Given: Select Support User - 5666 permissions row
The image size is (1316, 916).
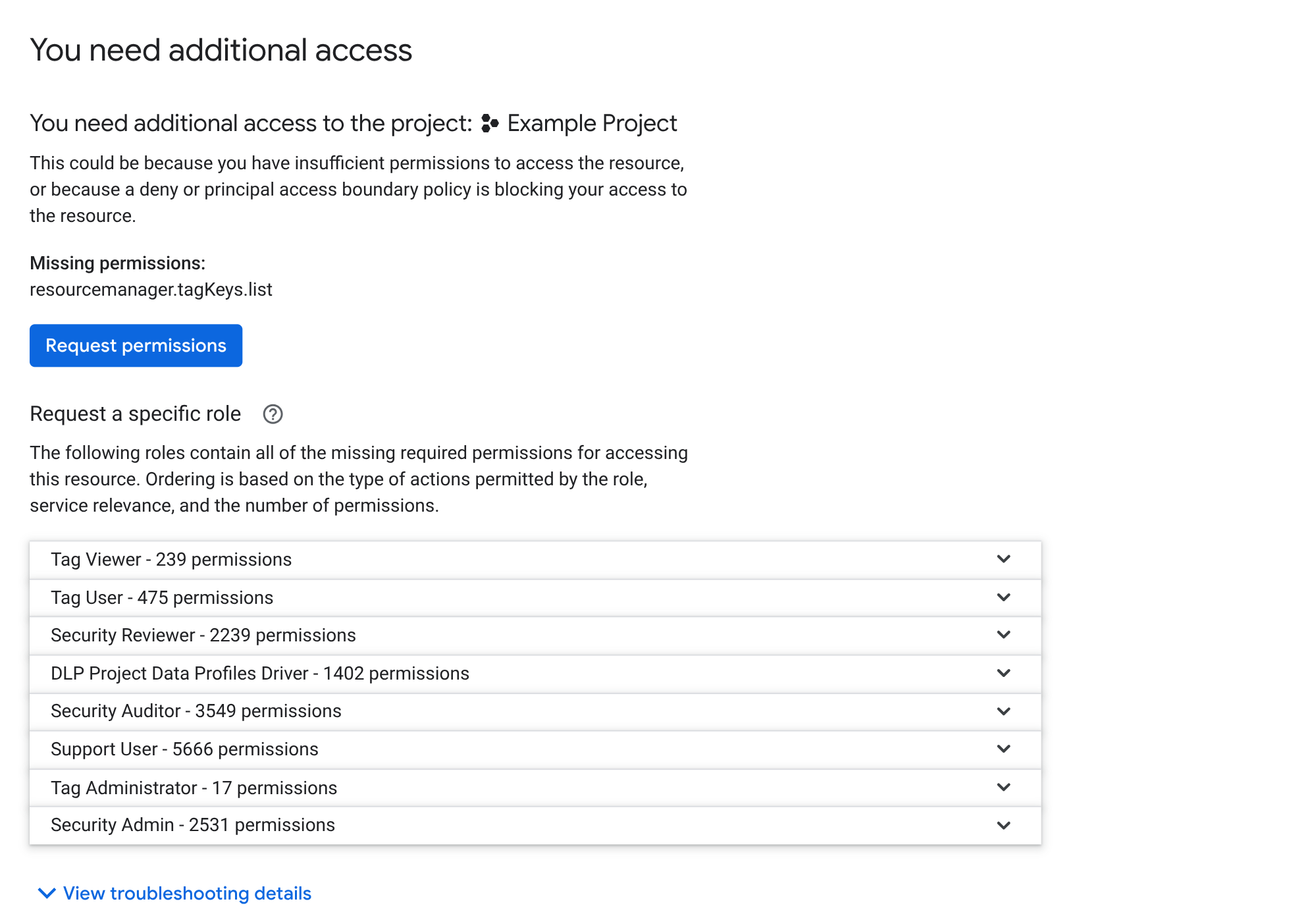Looking at the screenshot, I should pos(184,749).
